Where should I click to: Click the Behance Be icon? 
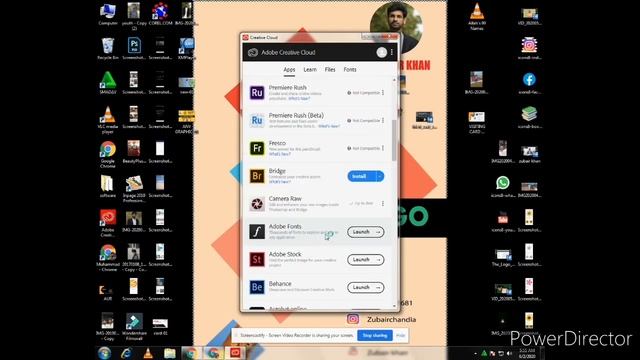coord(257,287)
